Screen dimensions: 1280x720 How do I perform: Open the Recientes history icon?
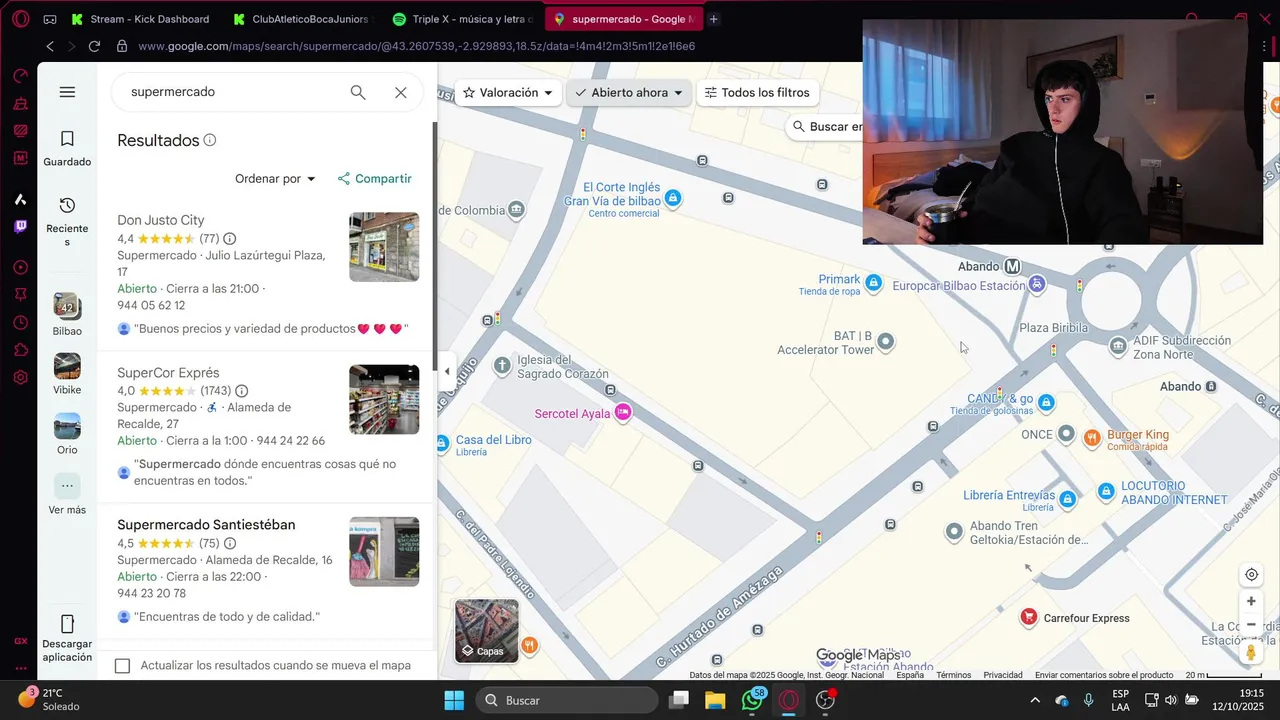(x=67, y=205)
